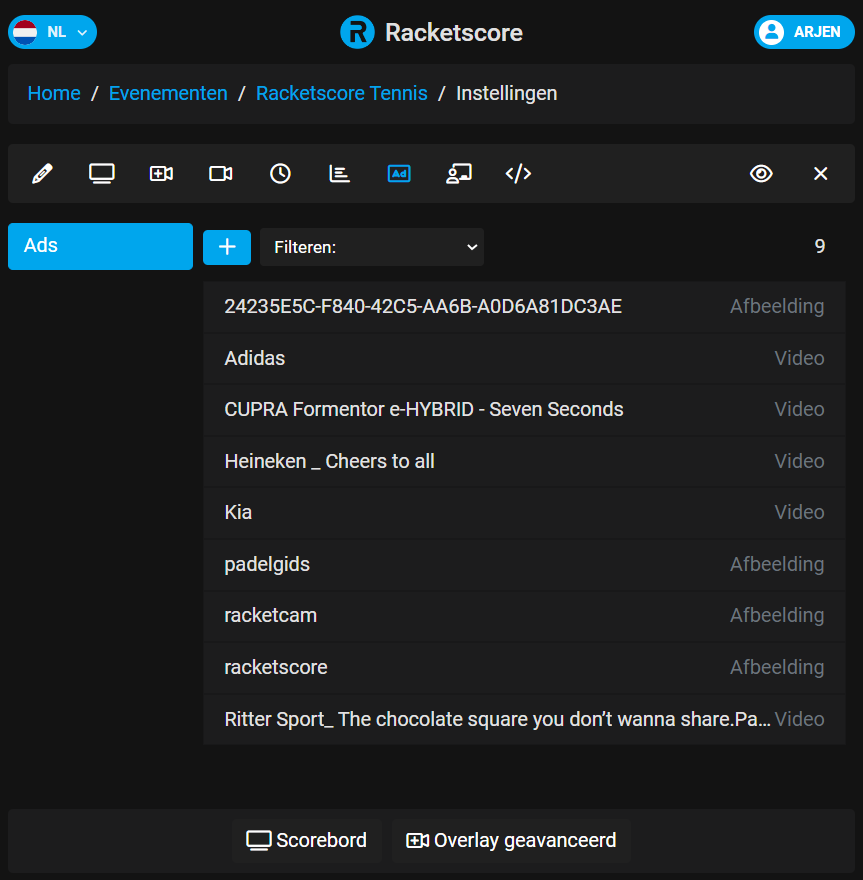863x880 pixels.
Task: Open the Kia video ad
Action: (x=524, y=512)
